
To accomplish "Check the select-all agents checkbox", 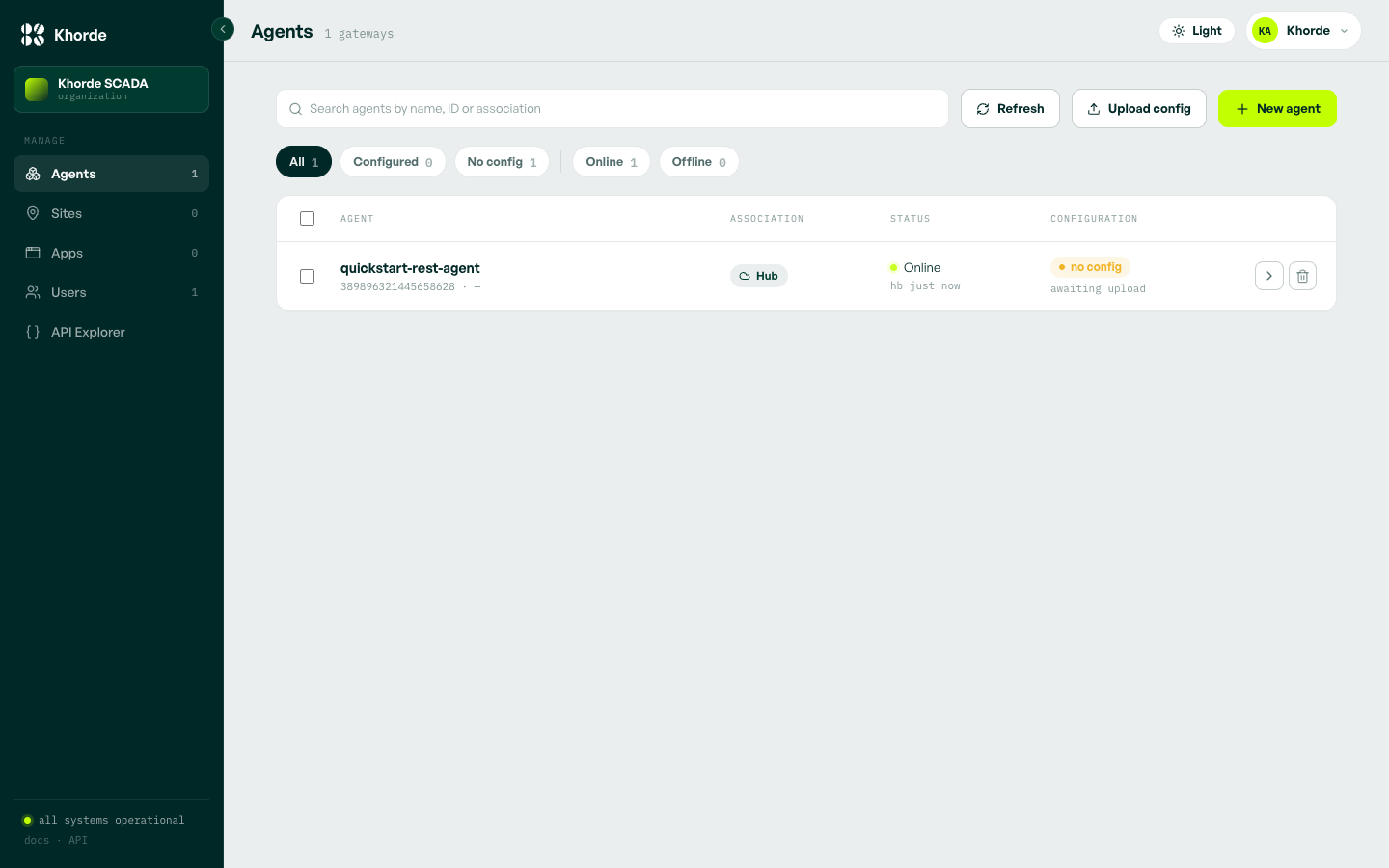I will (307, 219).
